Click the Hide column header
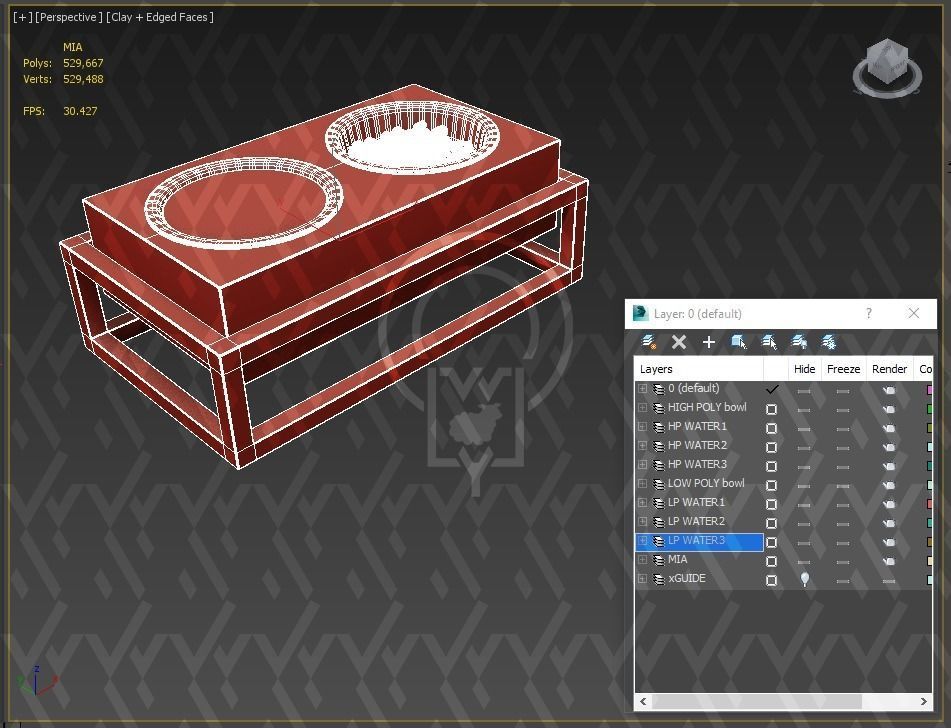The width and height of the screenshot is (951, 728). point(804,369)
